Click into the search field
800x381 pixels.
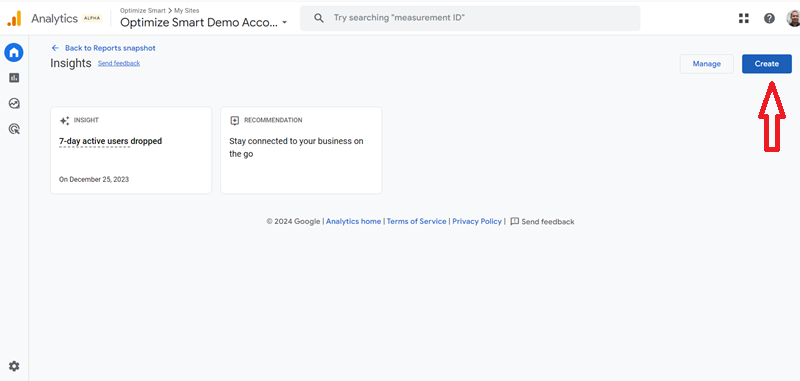470,18
